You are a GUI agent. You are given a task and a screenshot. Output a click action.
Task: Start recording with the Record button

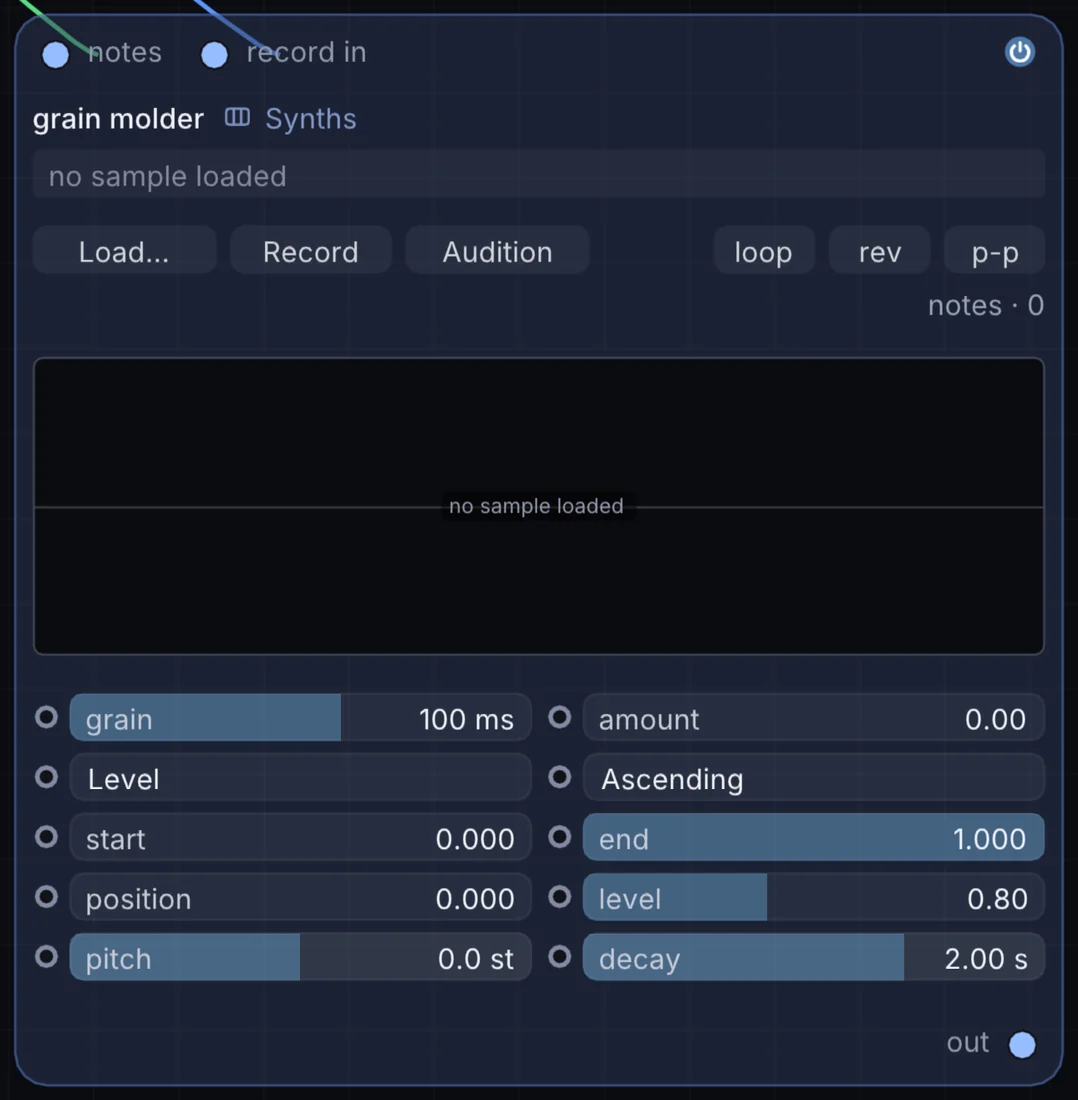click(311, 250)
